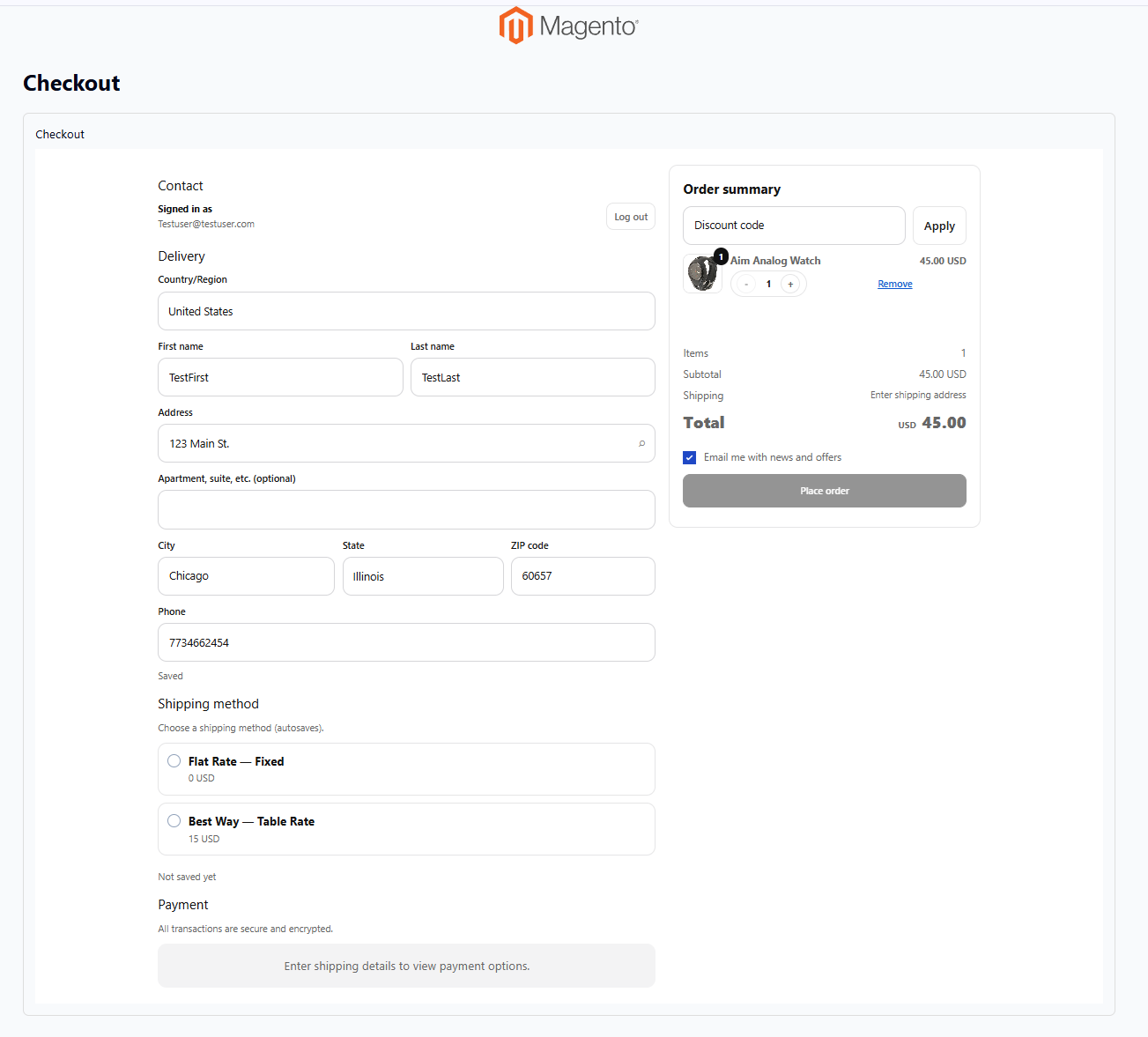Open the Country/Region dropdown

(x=406, y=311)
